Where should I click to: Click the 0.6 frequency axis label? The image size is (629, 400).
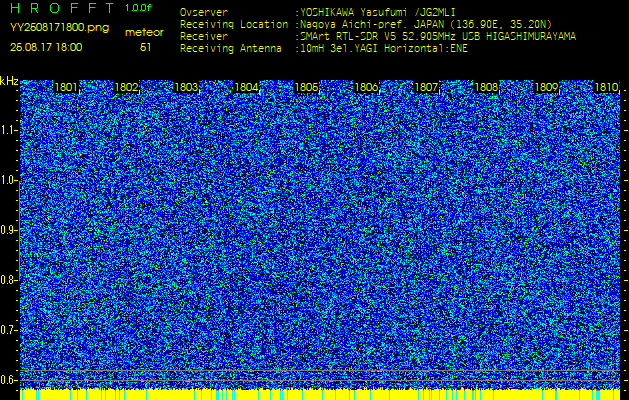[8, 380]
